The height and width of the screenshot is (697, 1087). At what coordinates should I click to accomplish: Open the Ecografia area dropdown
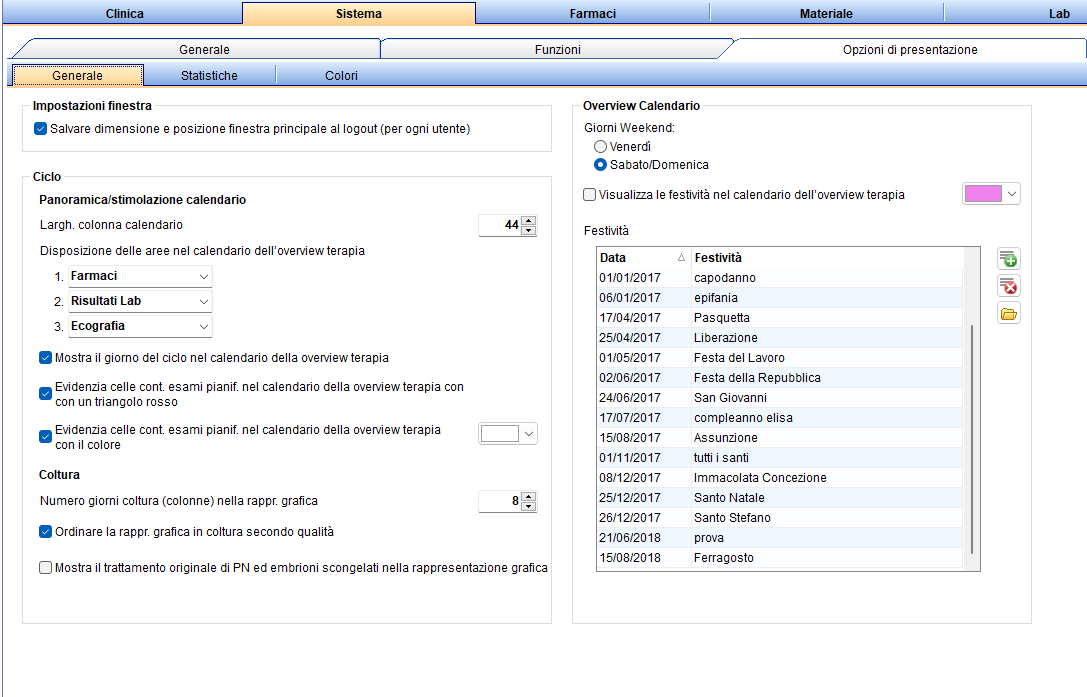[x=140, y=326]
